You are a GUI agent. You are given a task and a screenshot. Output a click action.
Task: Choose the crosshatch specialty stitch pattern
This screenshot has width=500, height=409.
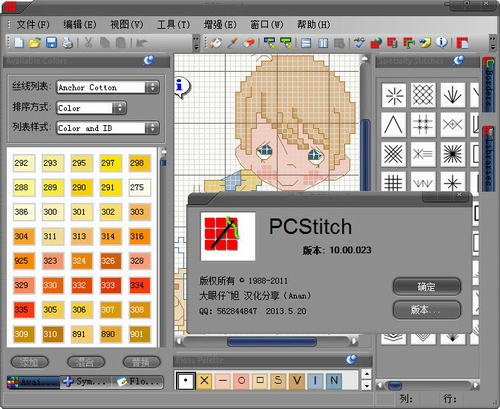(x=423, y=95)
